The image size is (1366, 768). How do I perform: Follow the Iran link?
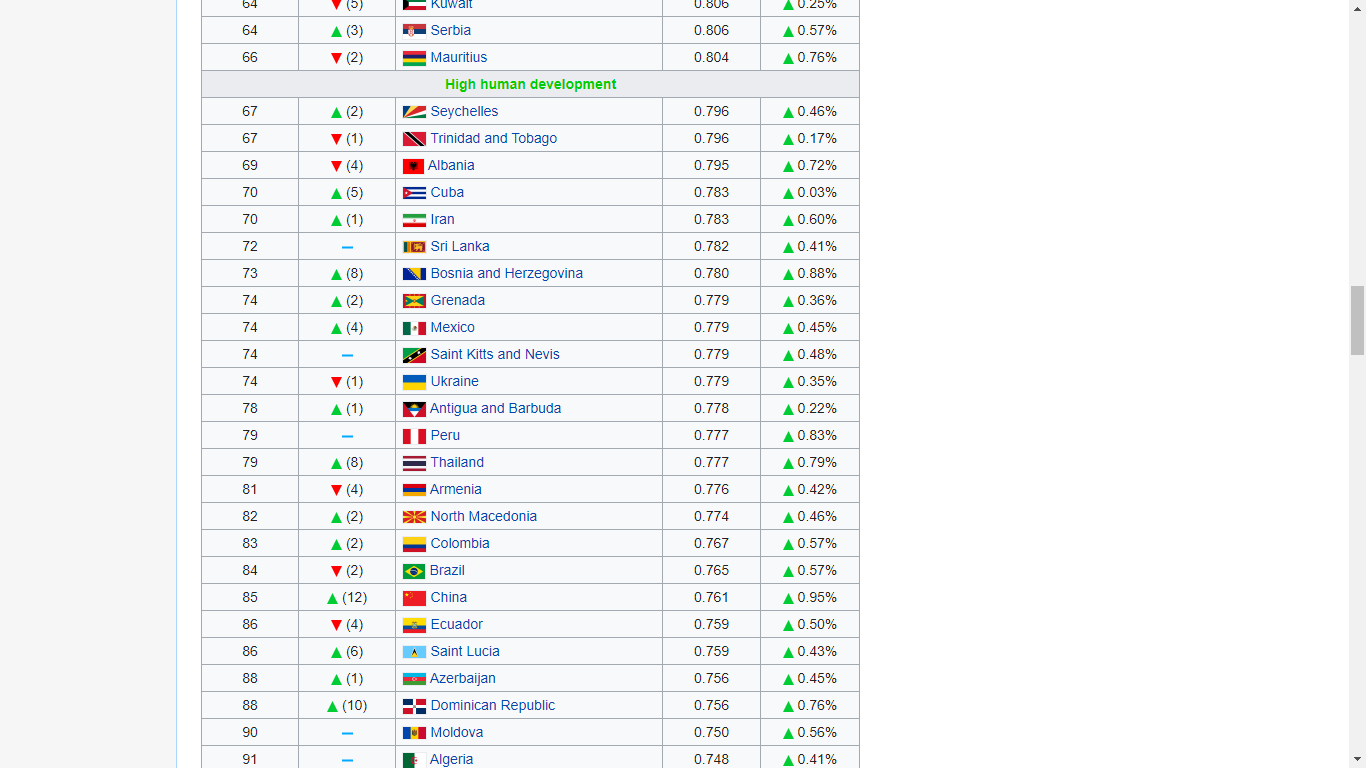[442, 220]
